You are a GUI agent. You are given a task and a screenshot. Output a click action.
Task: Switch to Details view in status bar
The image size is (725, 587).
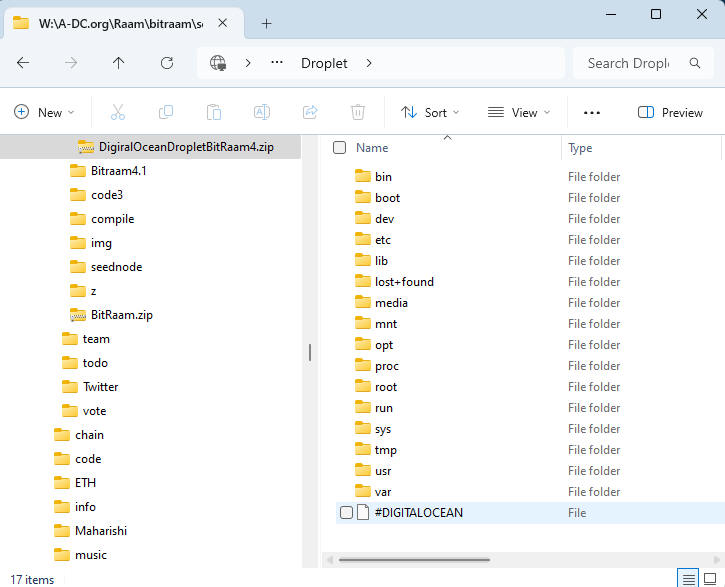coord(688,578)
